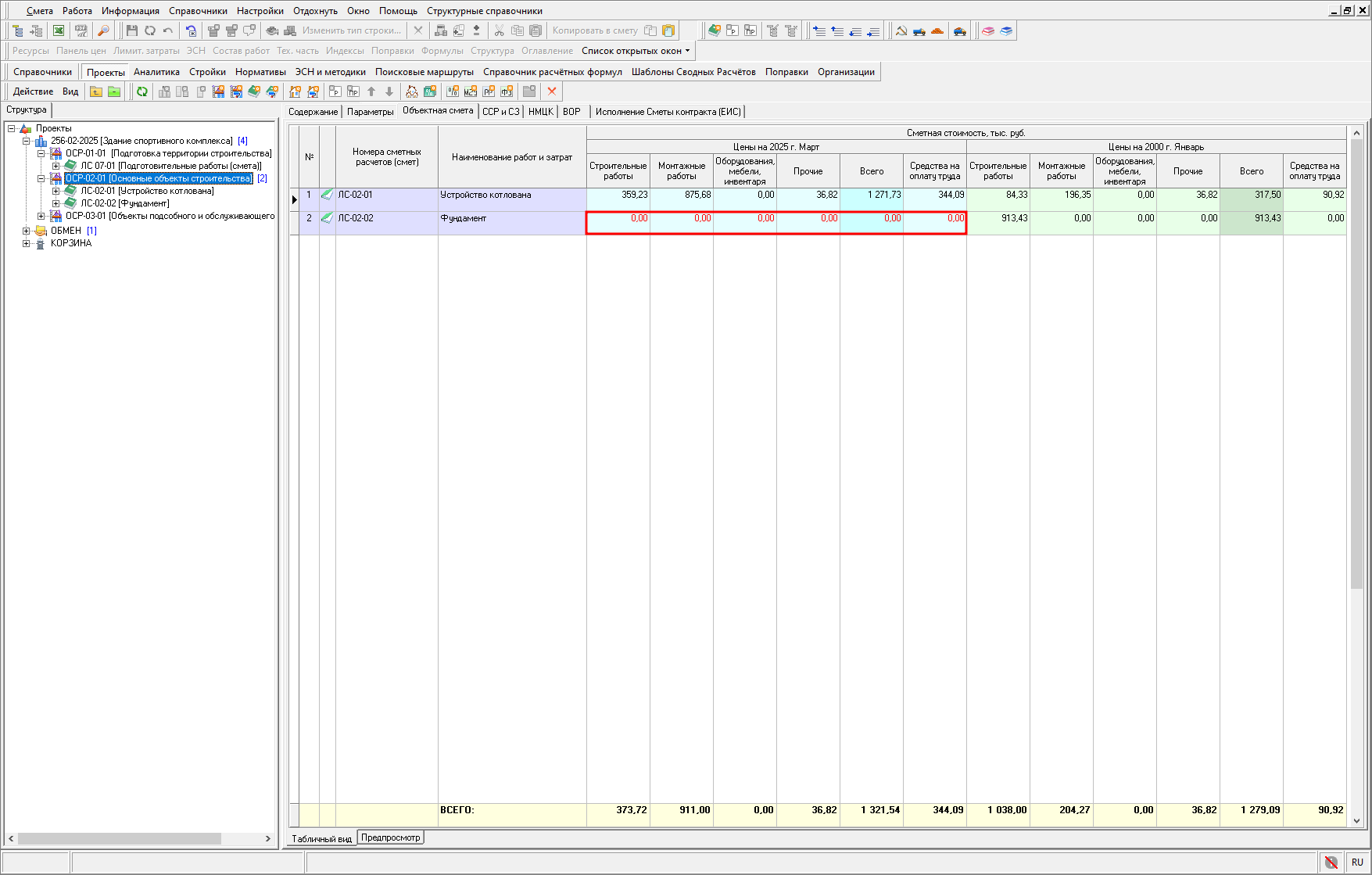This screenshot has width=1372, height=875.
Task: Click the gray move-down arrow icon
Action: (x=389, y=91)
